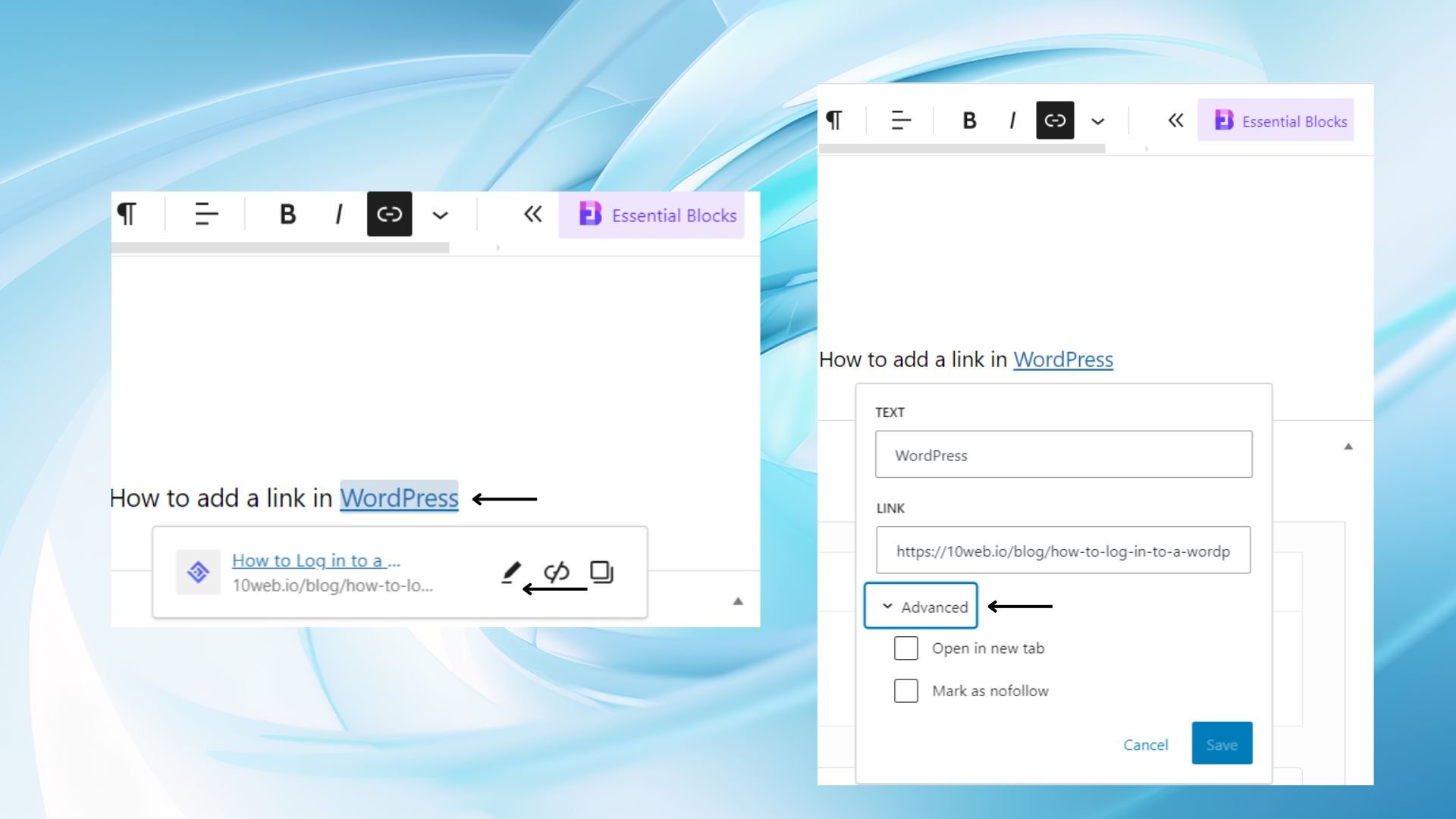Image resolution: width=1456 pixels, height=819 pixels.
Task: Expand the right panel chevron arrow
Action: click(1176, 120)
